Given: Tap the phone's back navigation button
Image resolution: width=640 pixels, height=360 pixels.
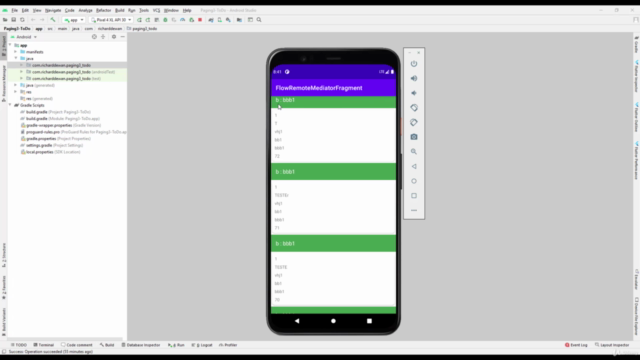Looking at the screenshot, I should pyautogui.click(x=297, y=321).
